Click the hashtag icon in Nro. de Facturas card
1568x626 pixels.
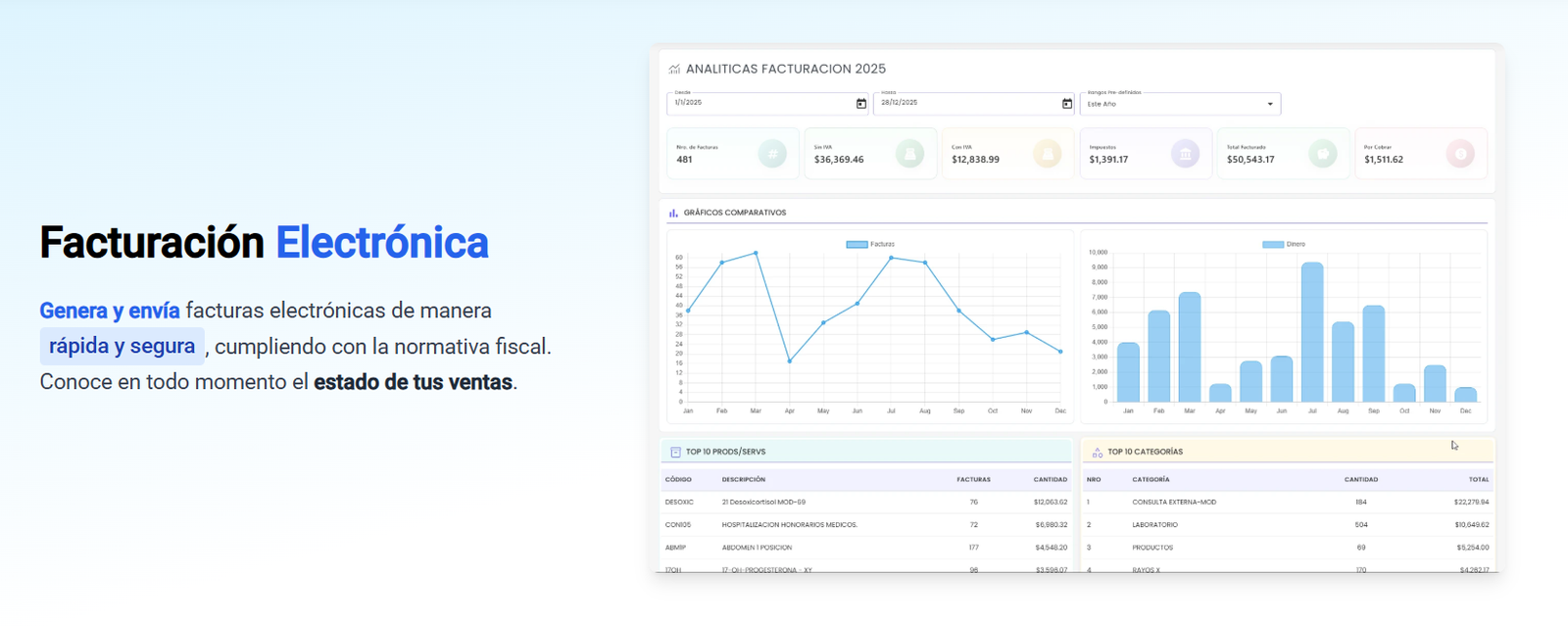pos(772,154)
